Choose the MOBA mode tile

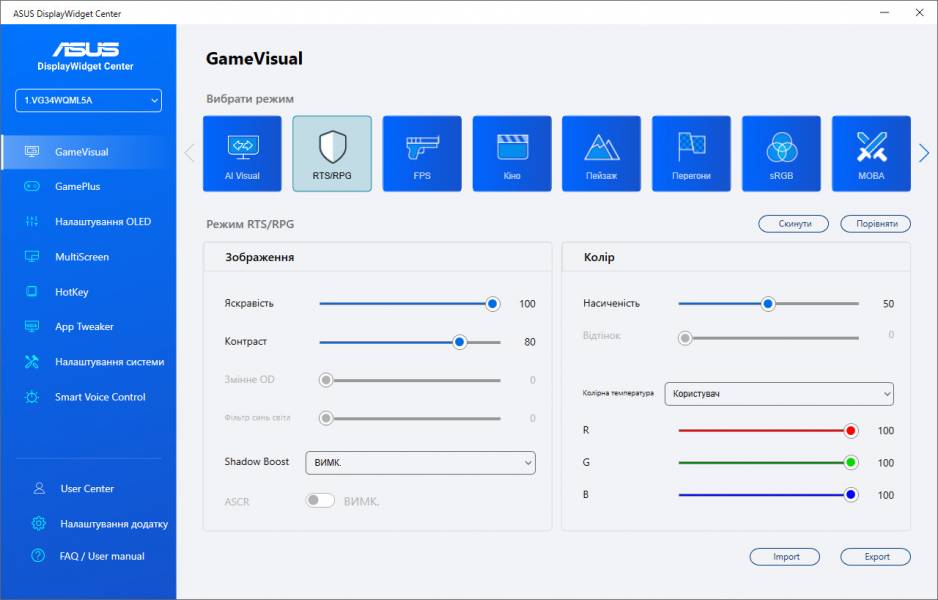pyautogui.click(x=871, y=153)
